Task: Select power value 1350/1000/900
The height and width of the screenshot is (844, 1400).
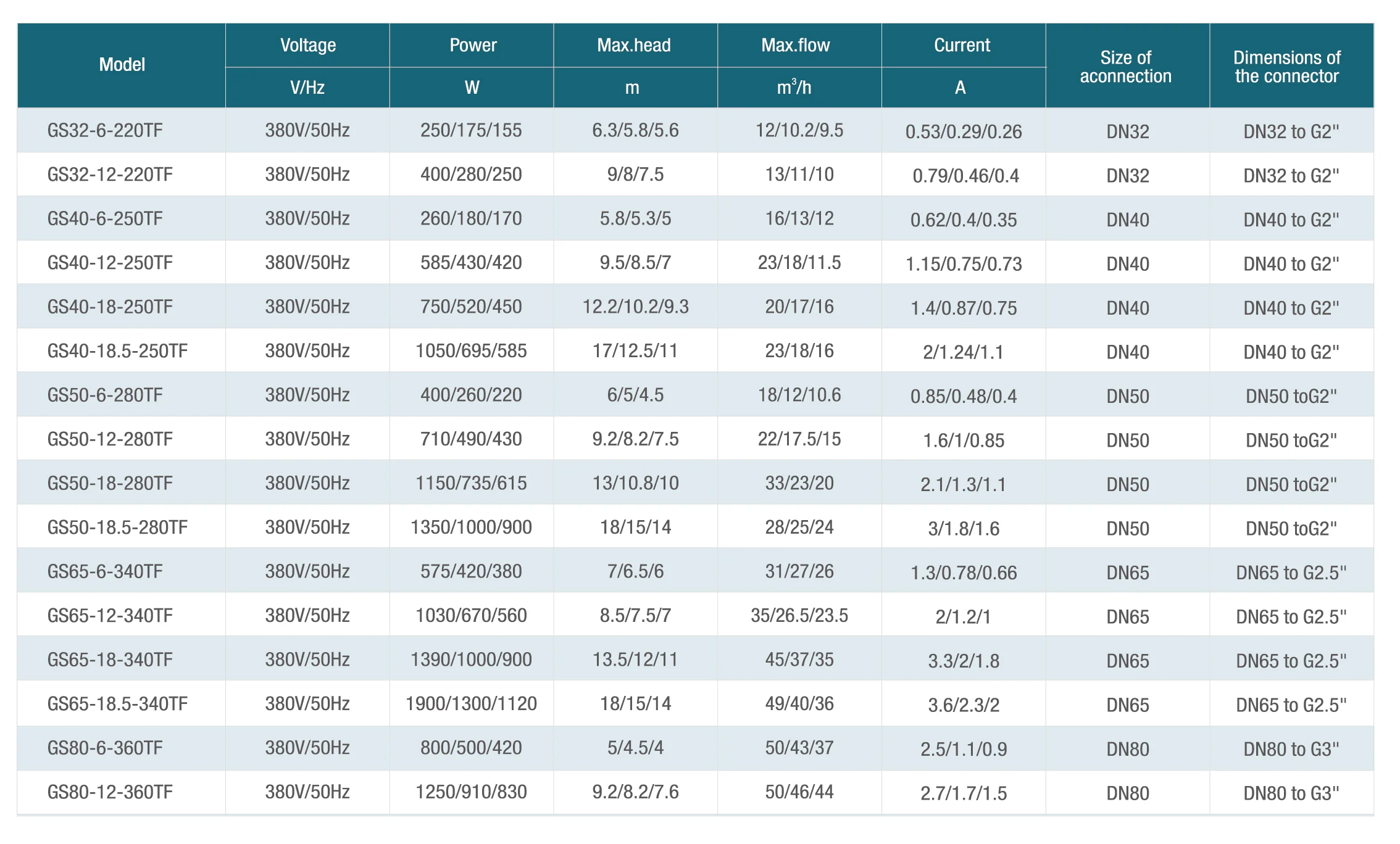Action: coord(472,527)
